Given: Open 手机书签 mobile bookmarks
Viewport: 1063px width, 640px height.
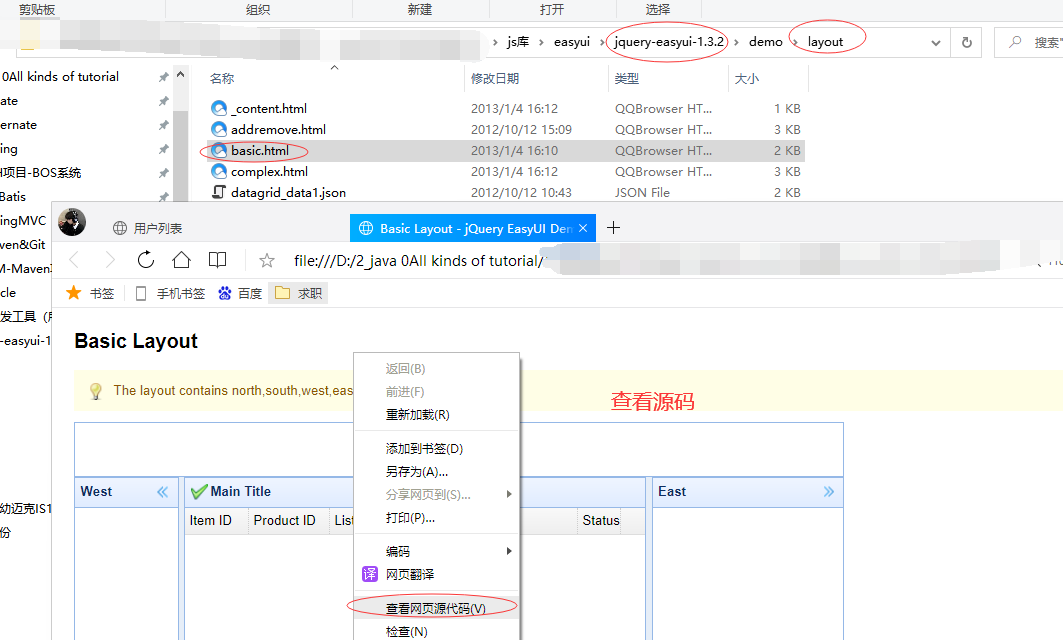Looking at the screenshot, I should [170, 294].
